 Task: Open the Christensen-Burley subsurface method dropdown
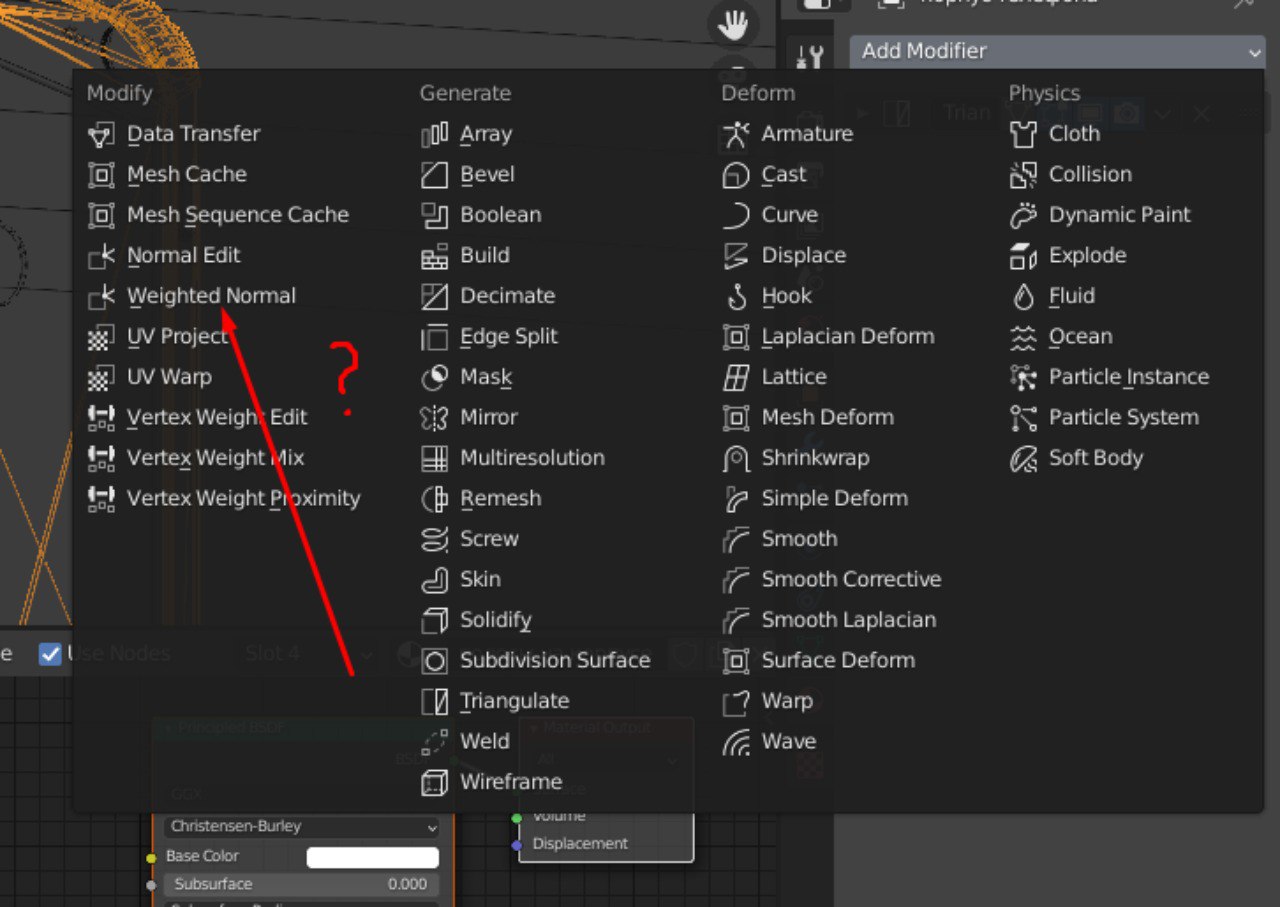pyautogui.click(x=301, y=827)
